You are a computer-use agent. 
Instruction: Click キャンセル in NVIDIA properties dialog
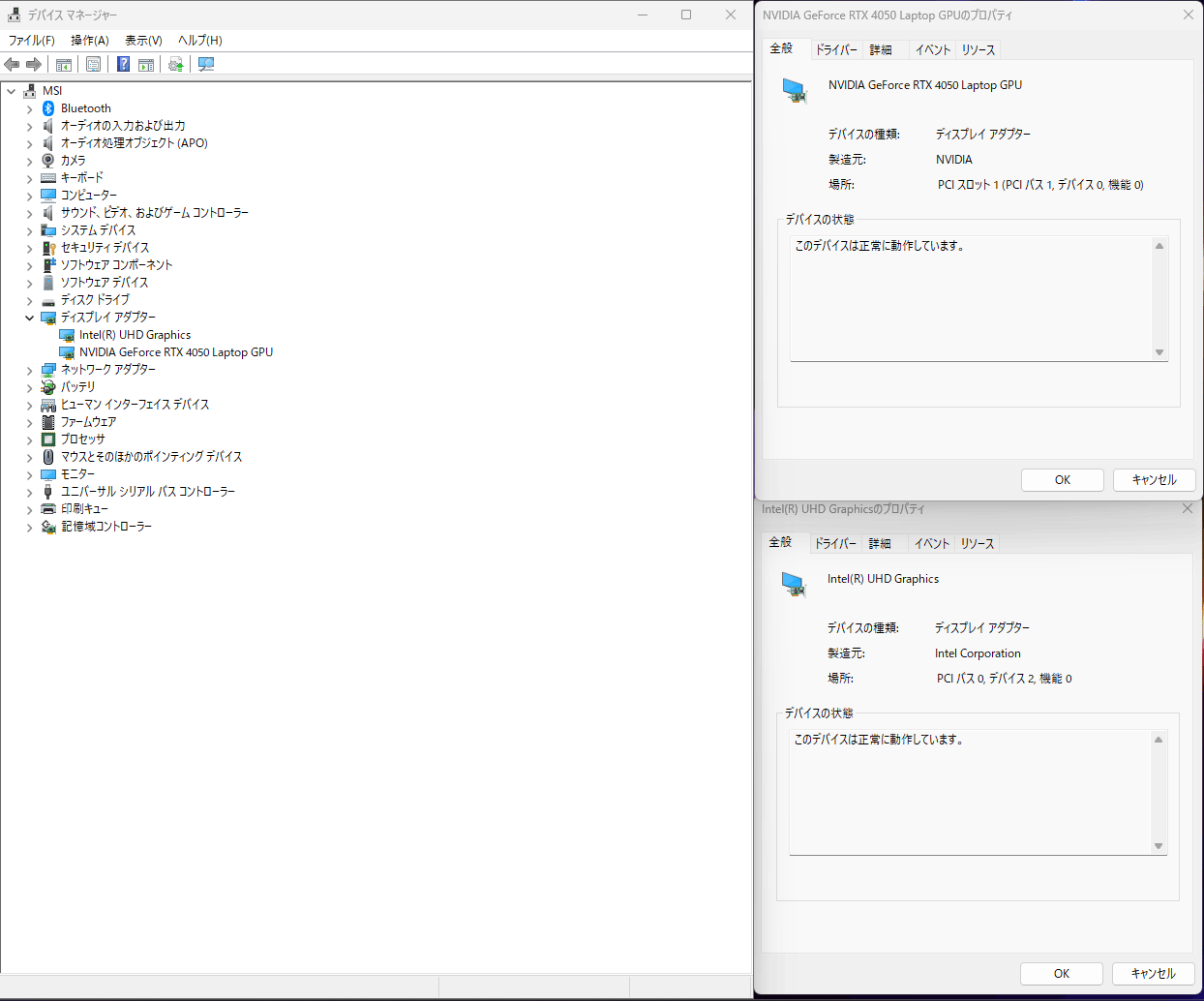point(1155,480)
